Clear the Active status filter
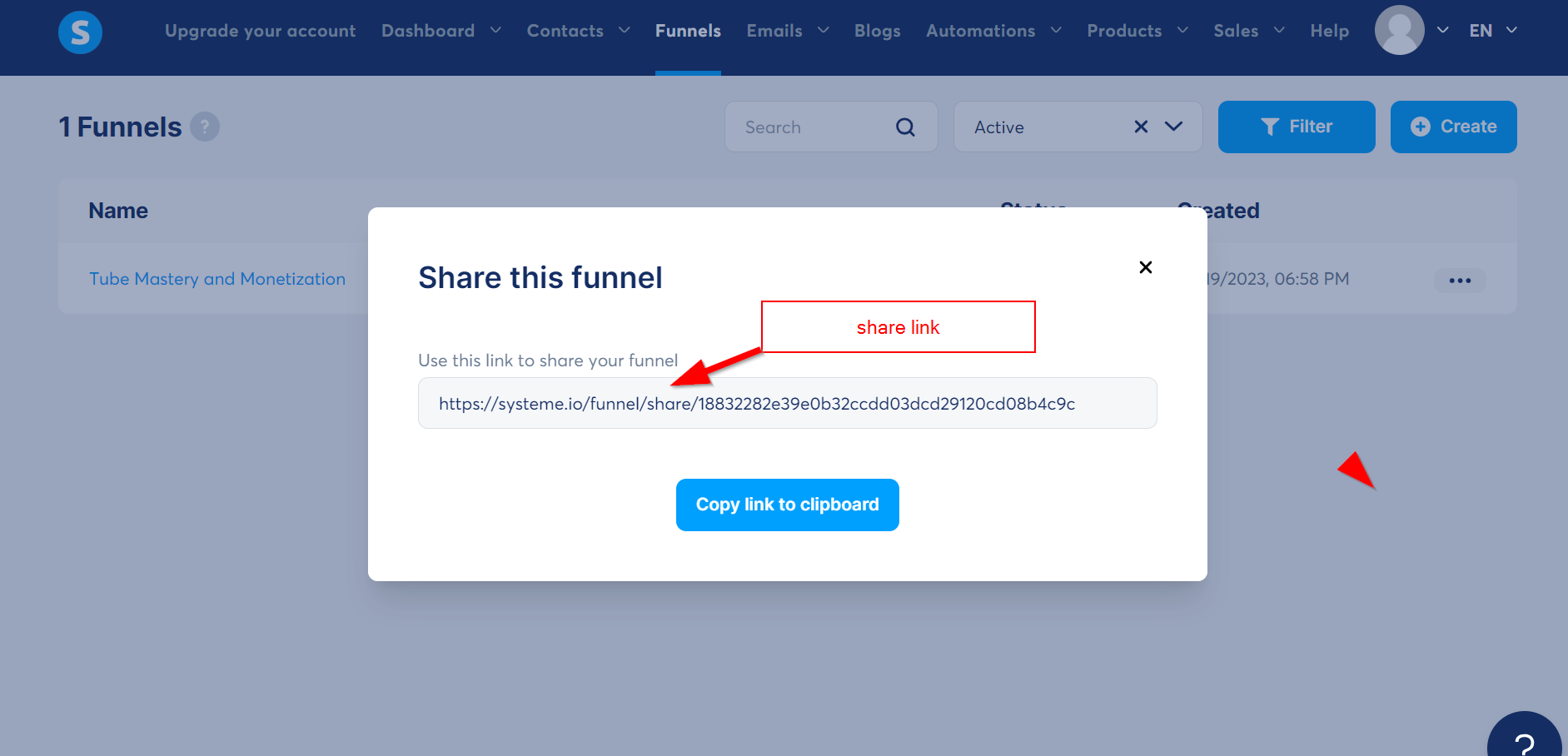 [x=1141, y=127]
